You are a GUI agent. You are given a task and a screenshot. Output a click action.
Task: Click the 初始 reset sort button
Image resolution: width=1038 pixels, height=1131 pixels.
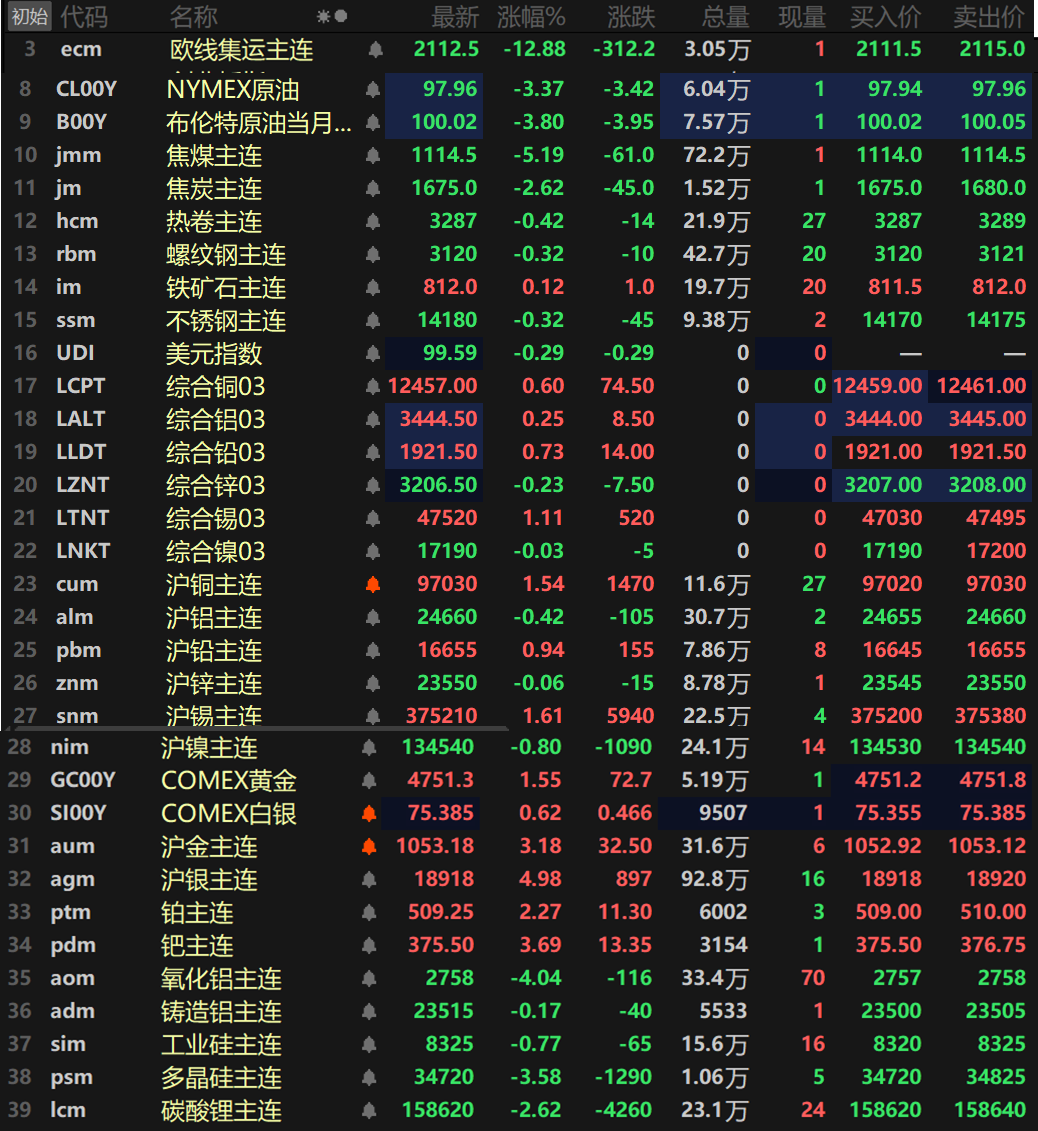pyautogui.click(x=29, y=16)
